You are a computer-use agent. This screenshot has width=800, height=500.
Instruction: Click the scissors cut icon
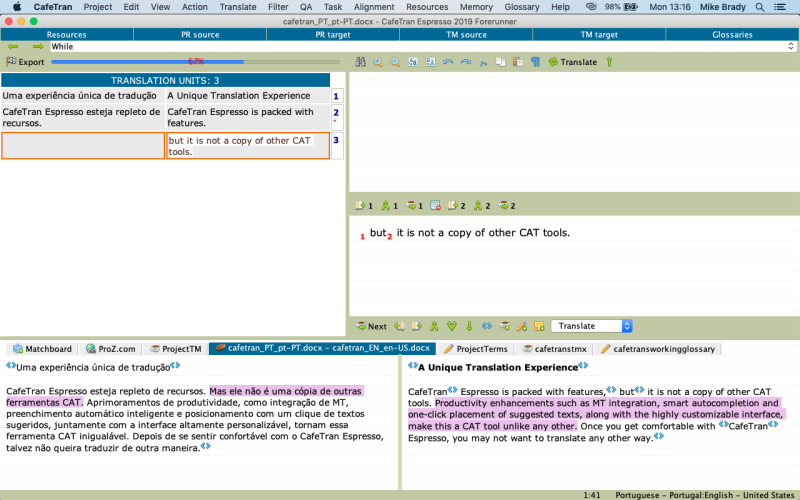coord(483,62)
